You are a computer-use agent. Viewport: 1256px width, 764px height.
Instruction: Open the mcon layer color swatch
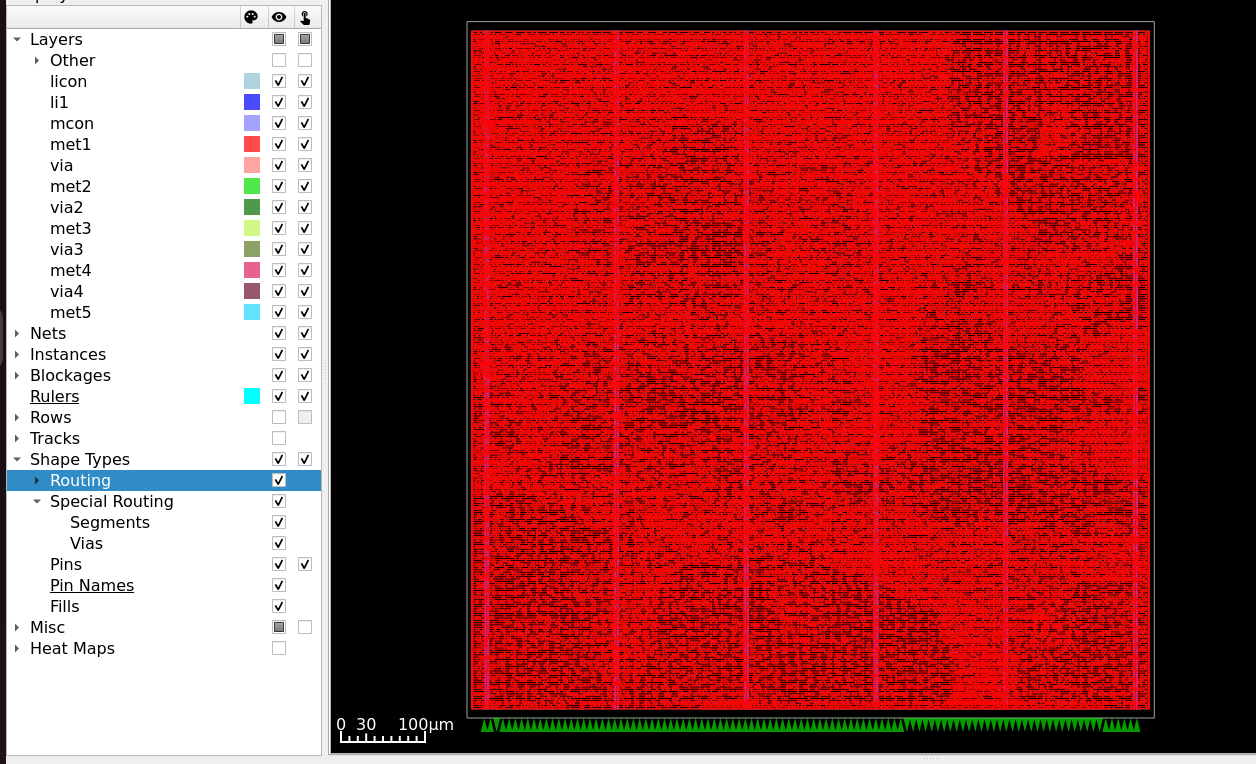click(252, 123)
